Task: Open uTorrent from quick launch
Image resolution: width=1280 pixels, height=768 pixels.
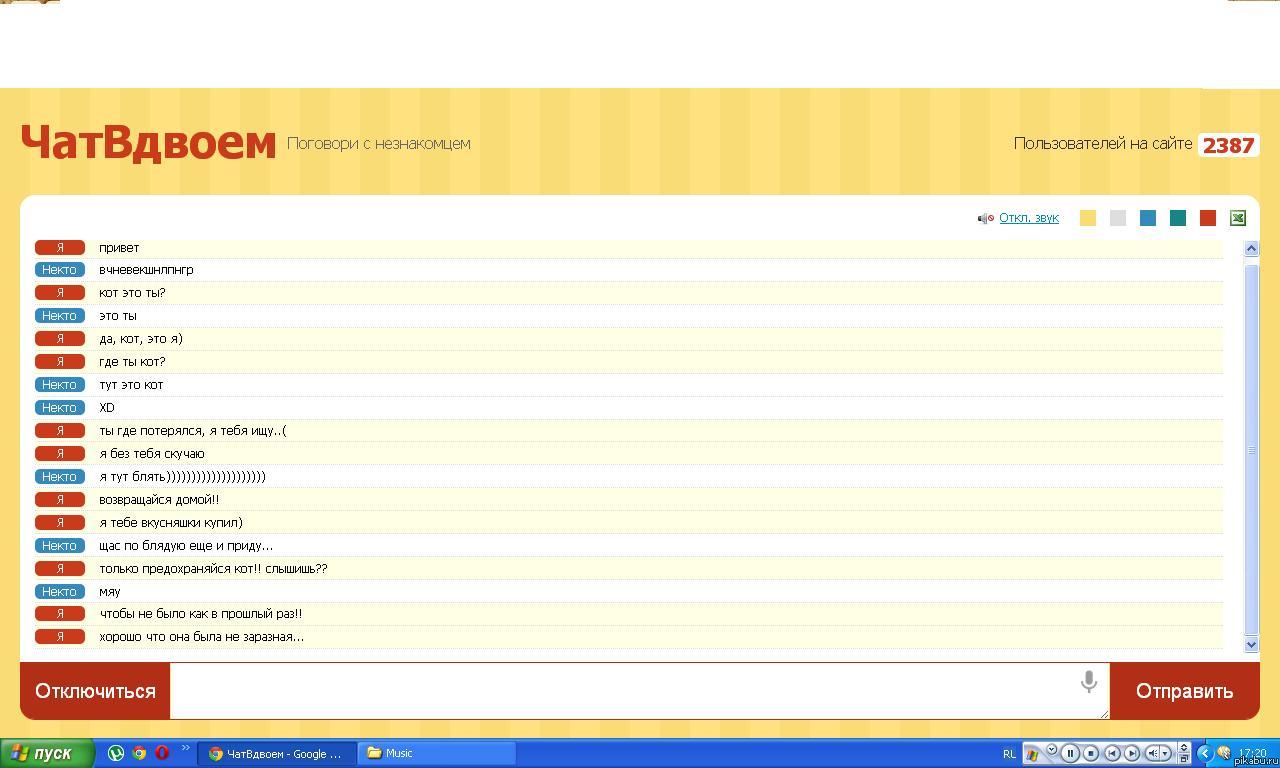Action: 116,753
